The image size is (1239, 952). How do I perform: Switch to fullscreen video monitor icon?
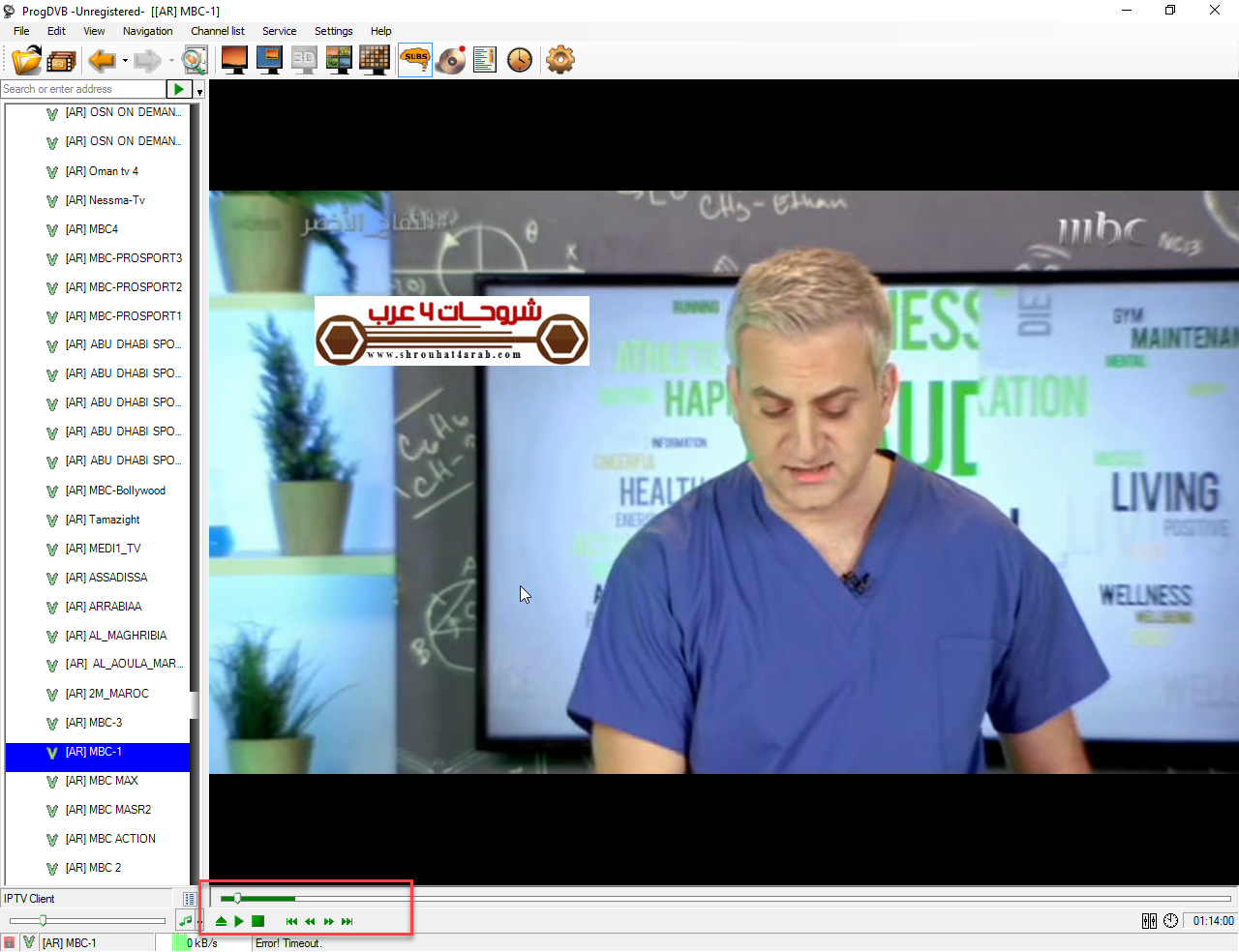click(234, 60)
